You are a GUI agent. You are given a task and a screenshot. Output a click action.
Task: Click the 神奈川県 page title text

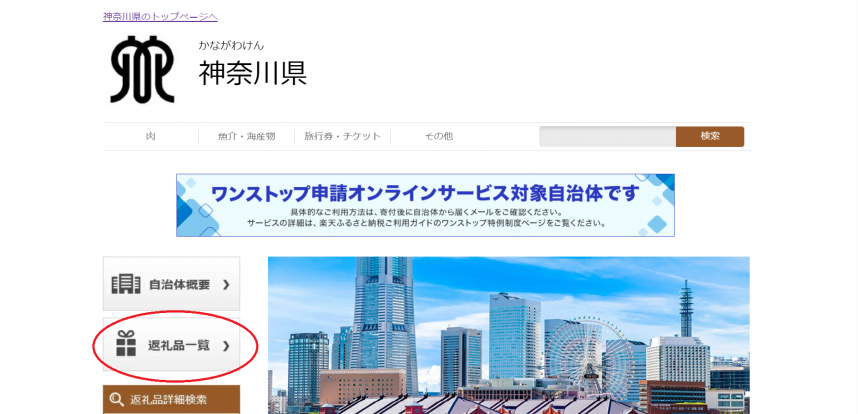252,74
